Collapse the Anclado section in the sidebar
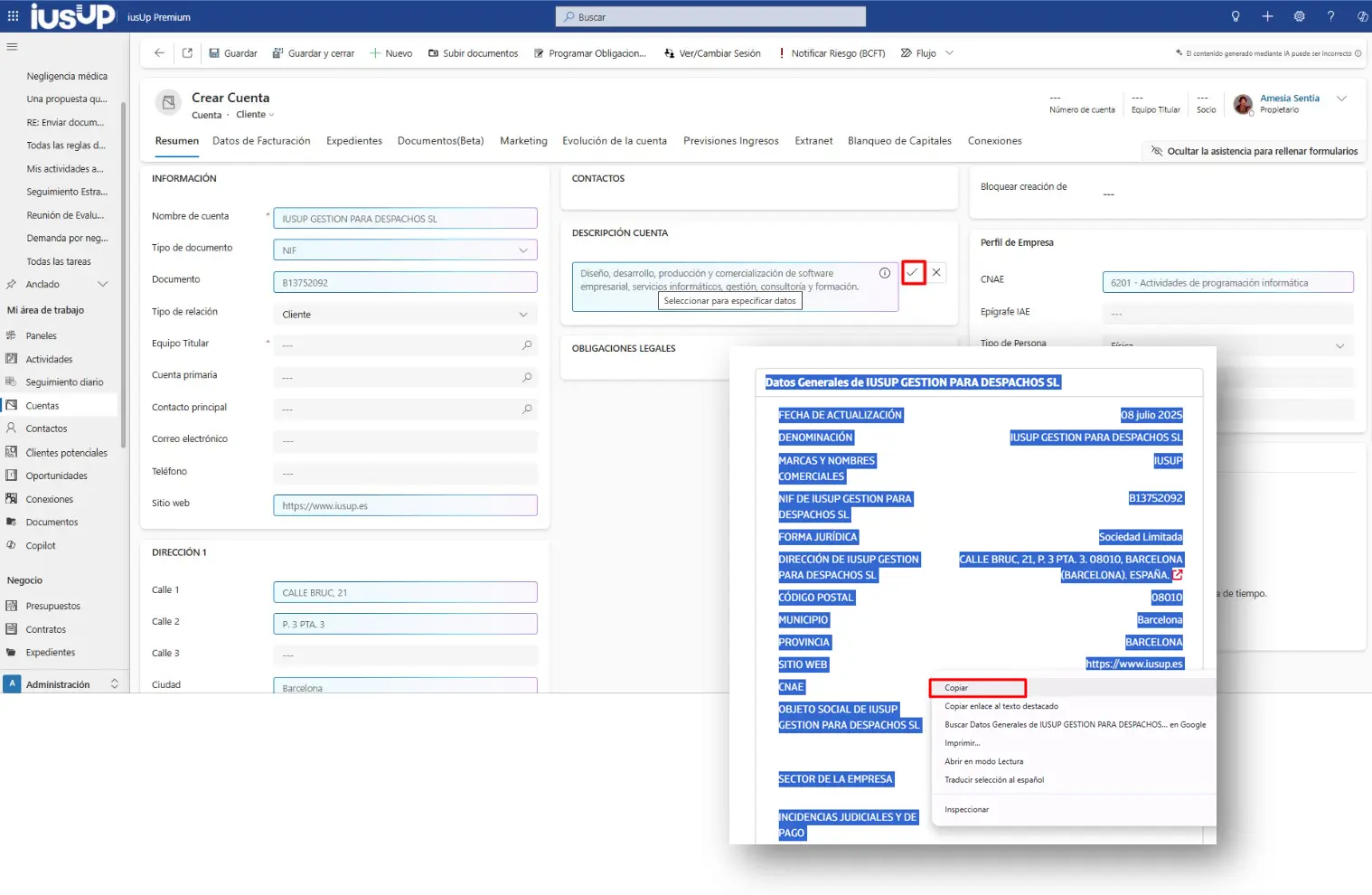The image size is (1372, 895). coord(102,284)
